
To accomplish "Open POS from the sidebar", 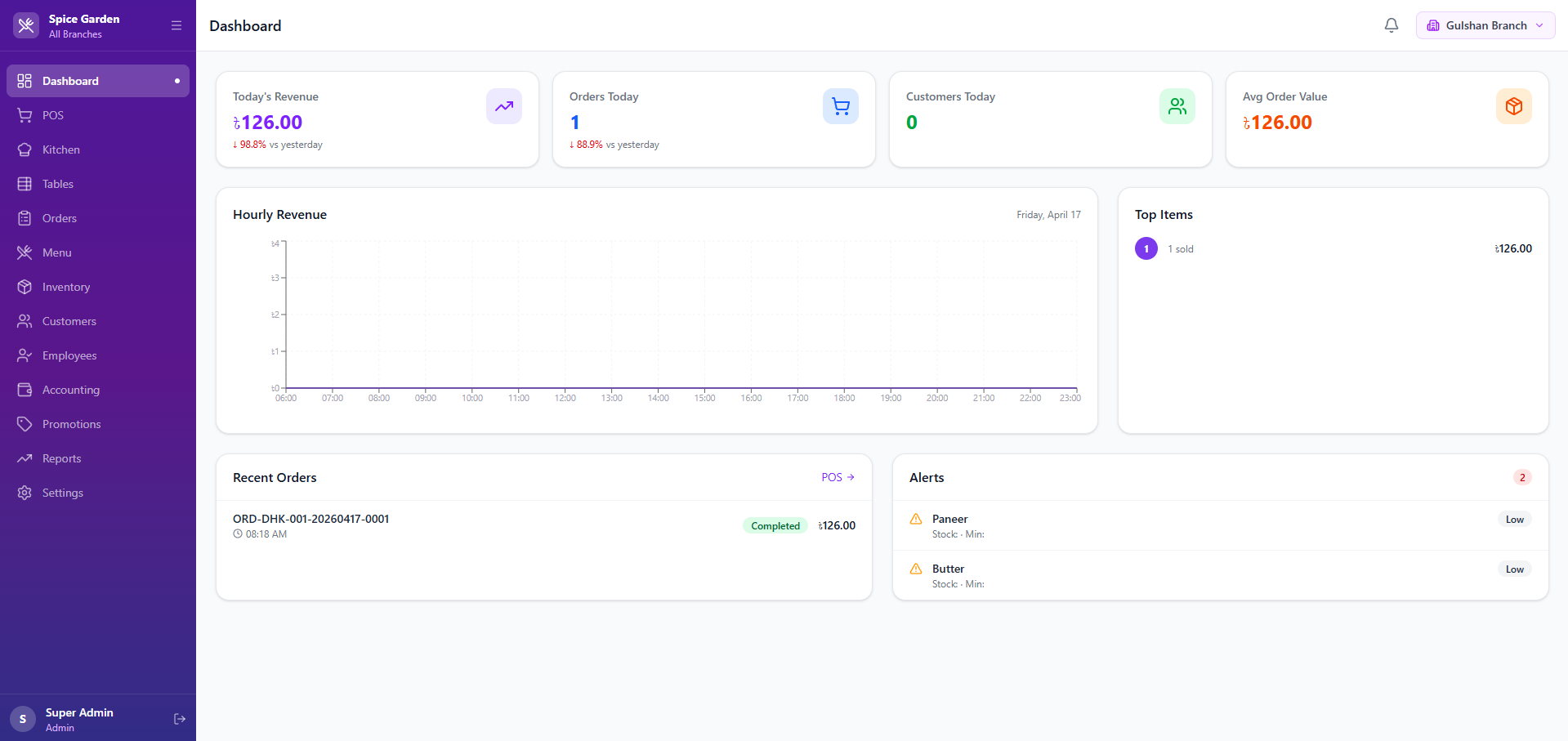I will tap(98, 115).
